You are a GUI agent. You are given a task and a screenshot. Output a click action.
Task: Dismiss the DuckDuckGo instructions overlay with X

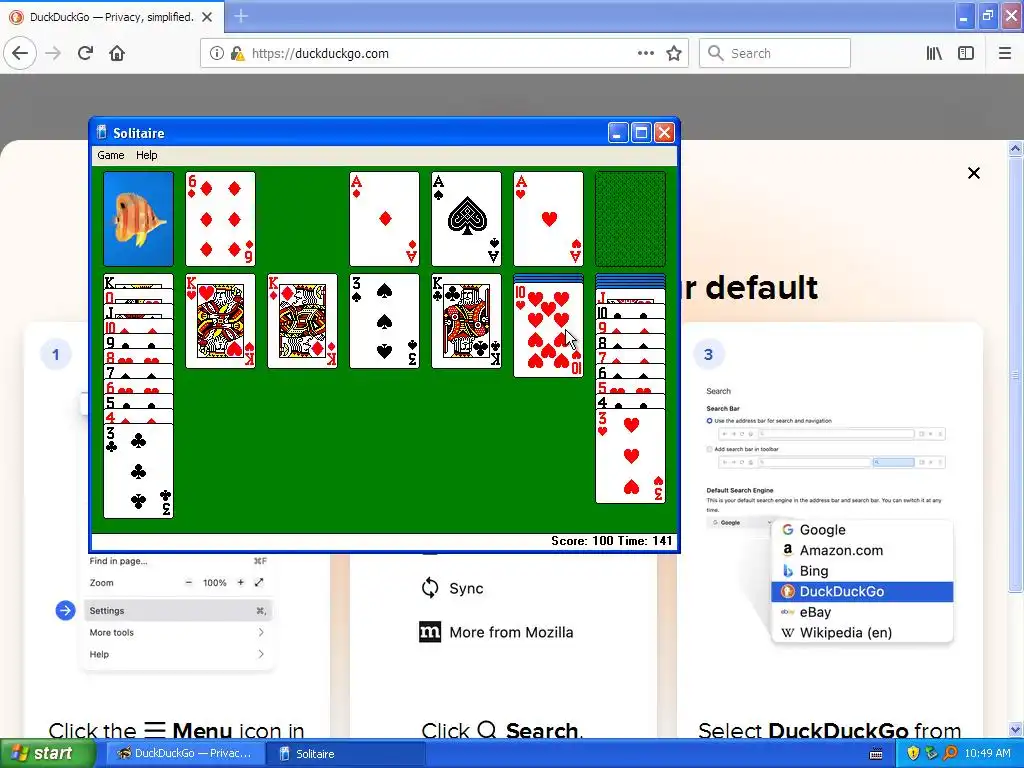(974, 173)
